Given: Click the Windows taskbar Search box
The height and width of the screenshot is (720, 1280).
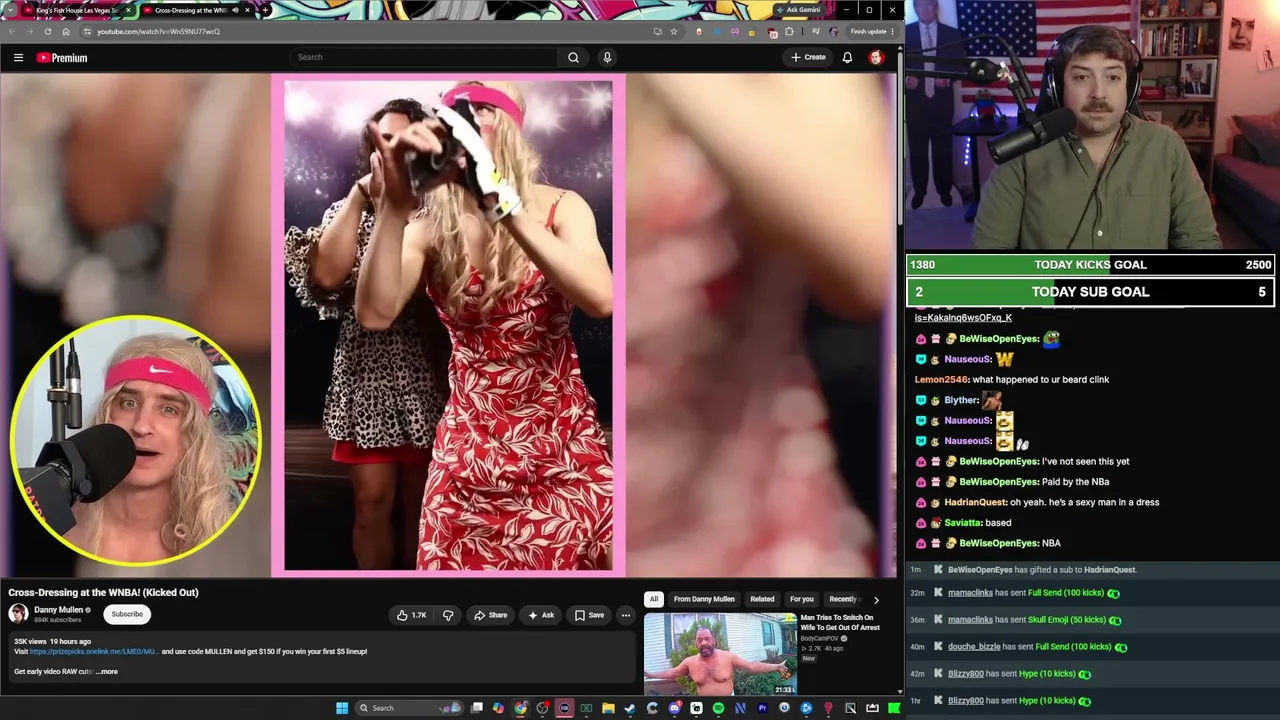Looking at the screenshot, I should 409,708.
